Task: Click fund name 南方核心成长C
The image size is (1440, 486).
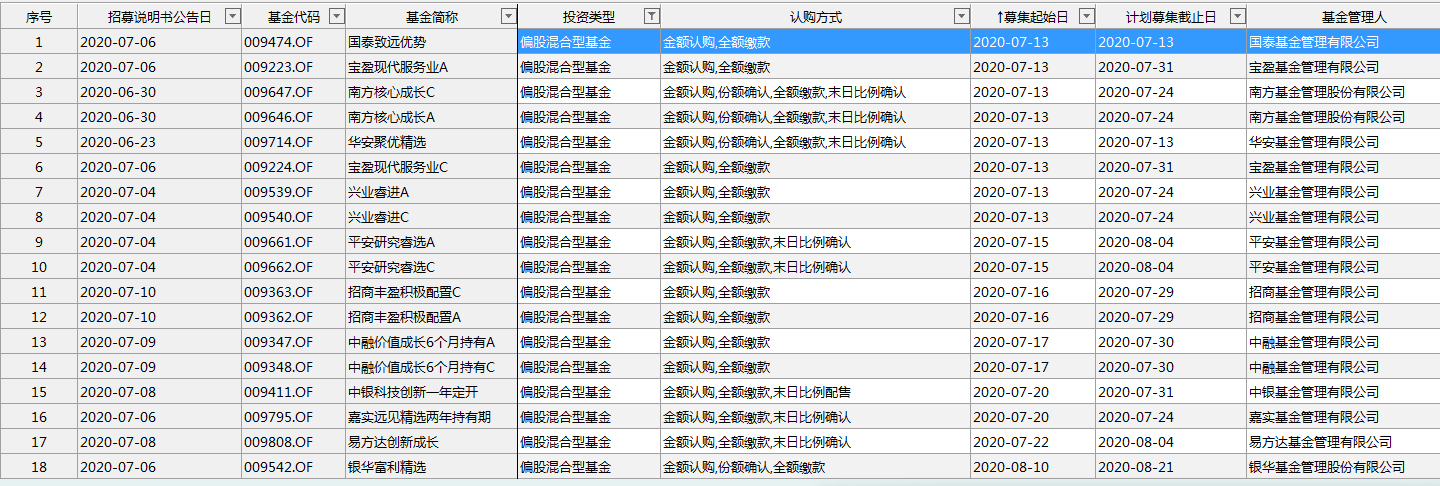Action: [x=392, y=92]
